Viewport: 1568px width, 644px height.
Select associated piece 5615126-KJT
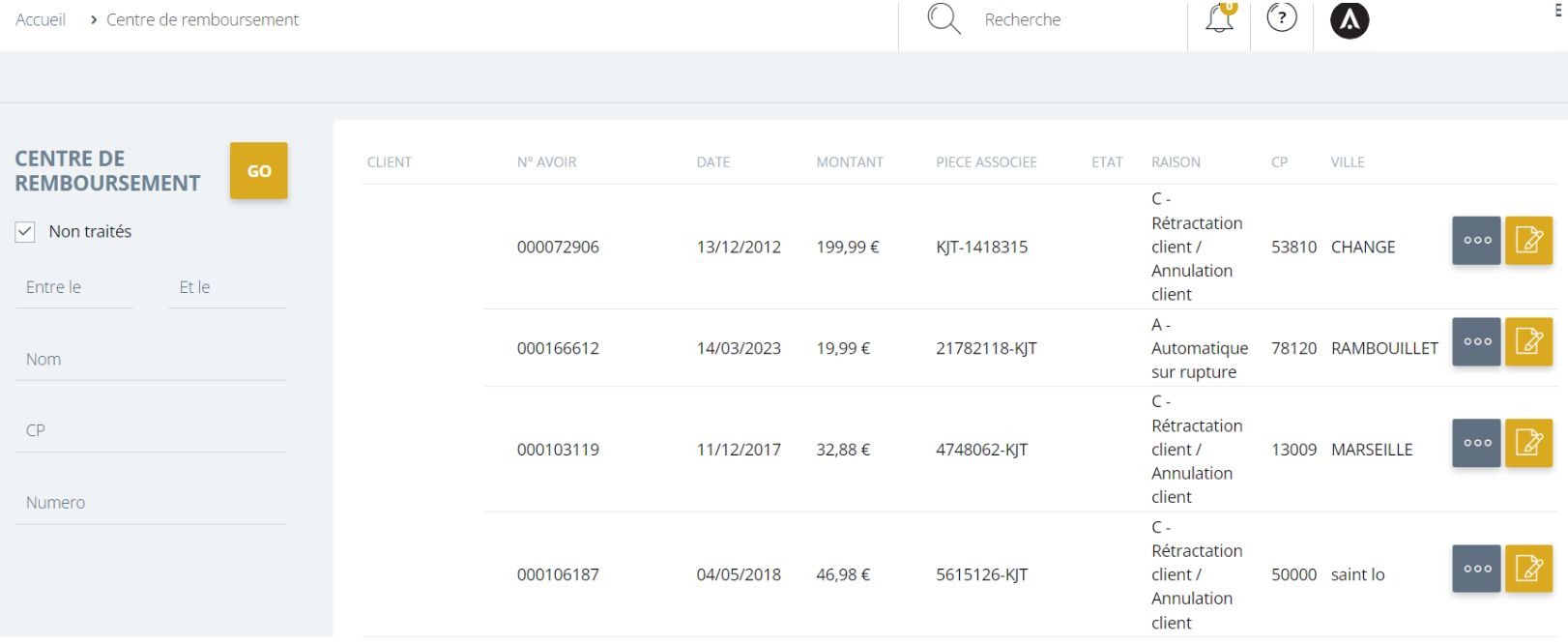[981, 575]
